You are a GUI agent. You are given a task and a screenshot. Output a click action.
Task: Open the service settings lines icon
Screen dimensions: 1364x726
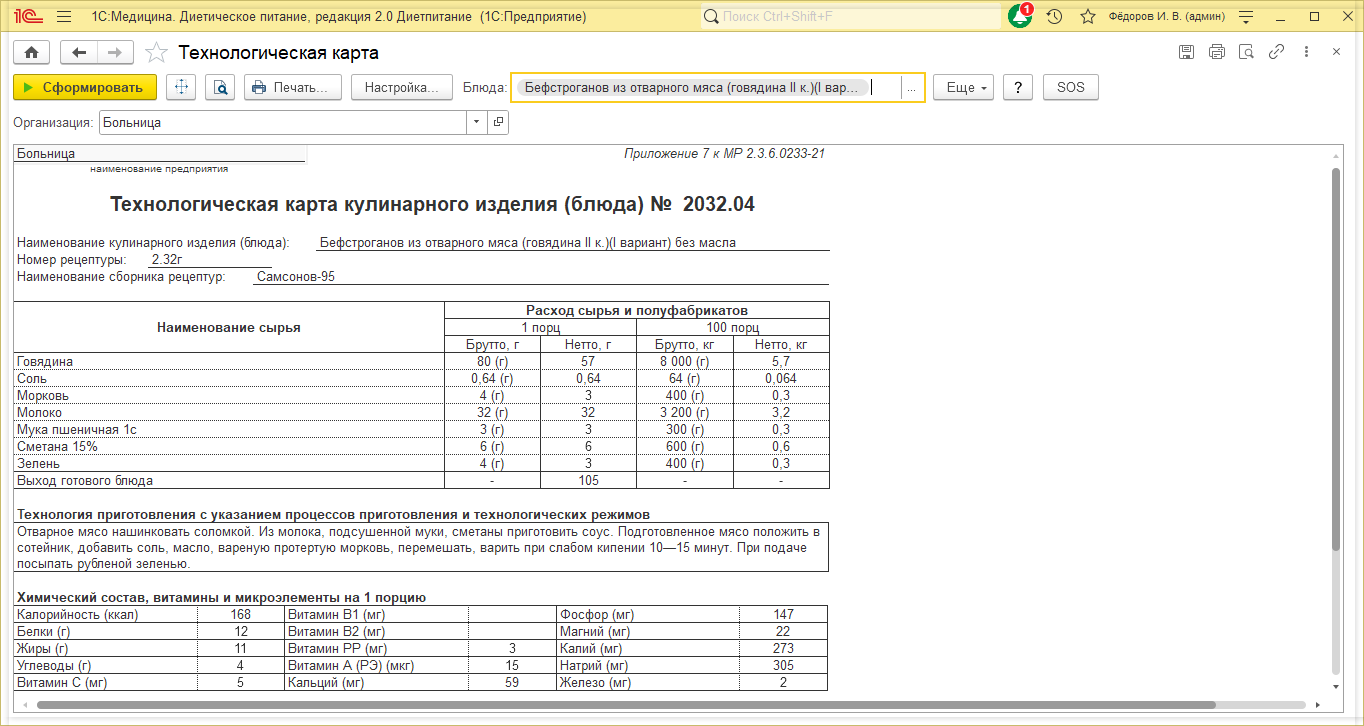[1246, 17]
